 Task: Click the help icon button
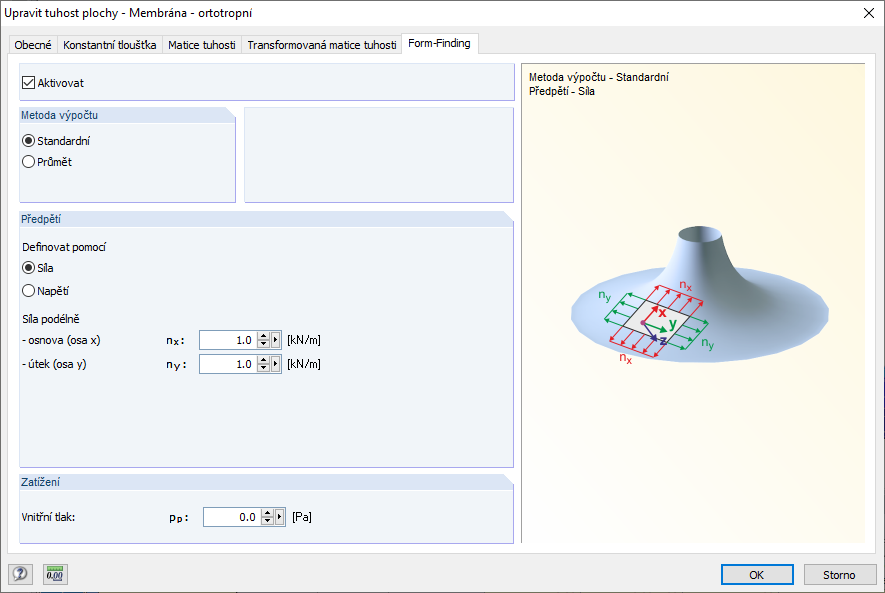[x=20, y=574]
